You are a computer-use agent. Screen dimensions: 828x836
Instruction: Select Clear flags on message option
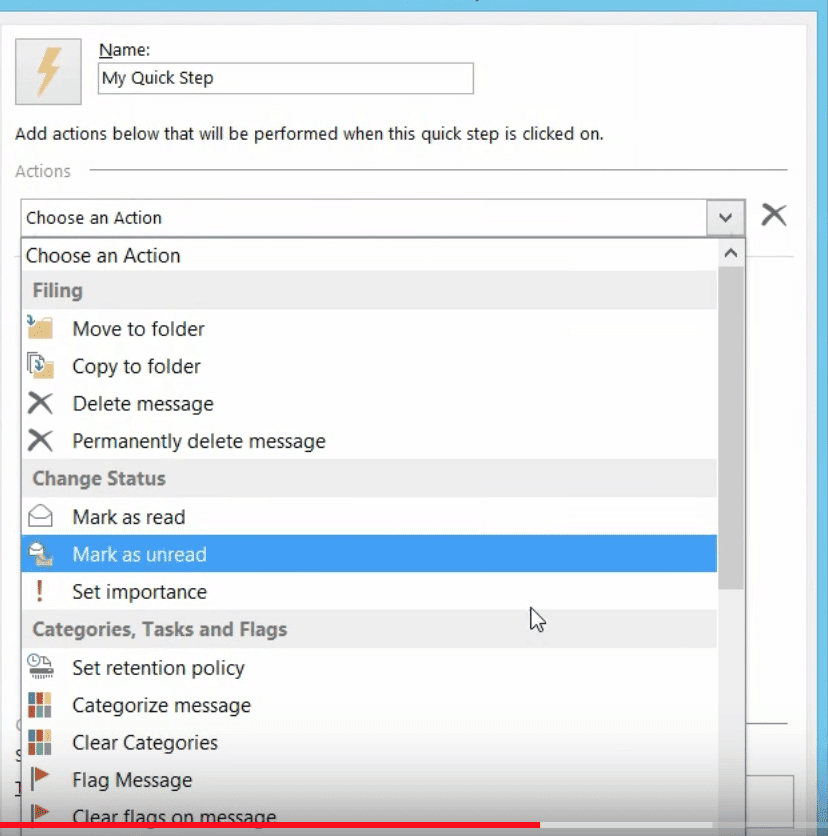(174, 815)
